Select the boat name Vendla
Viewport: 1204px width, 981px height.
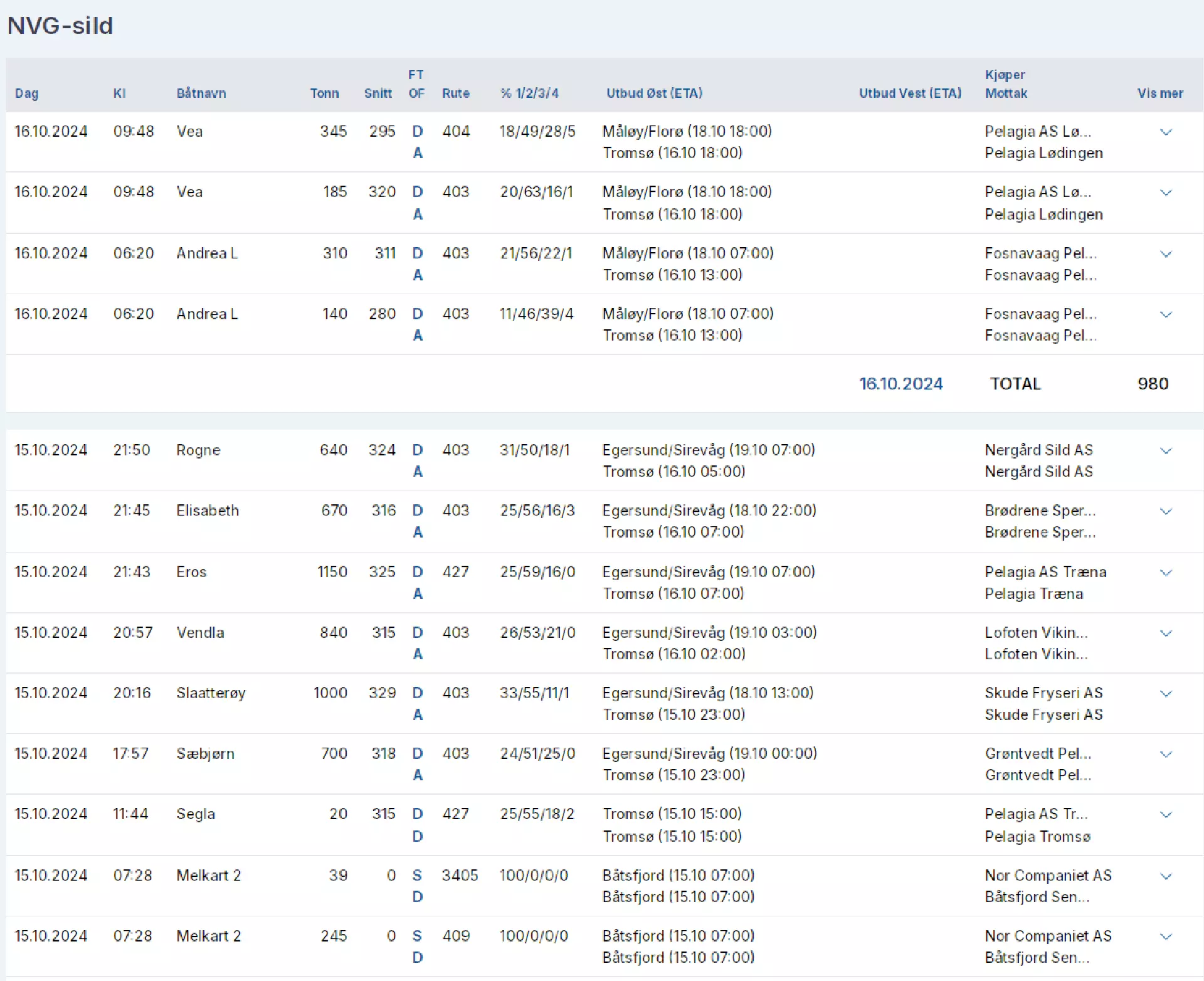pyautogui.click(x=200, y=633)
